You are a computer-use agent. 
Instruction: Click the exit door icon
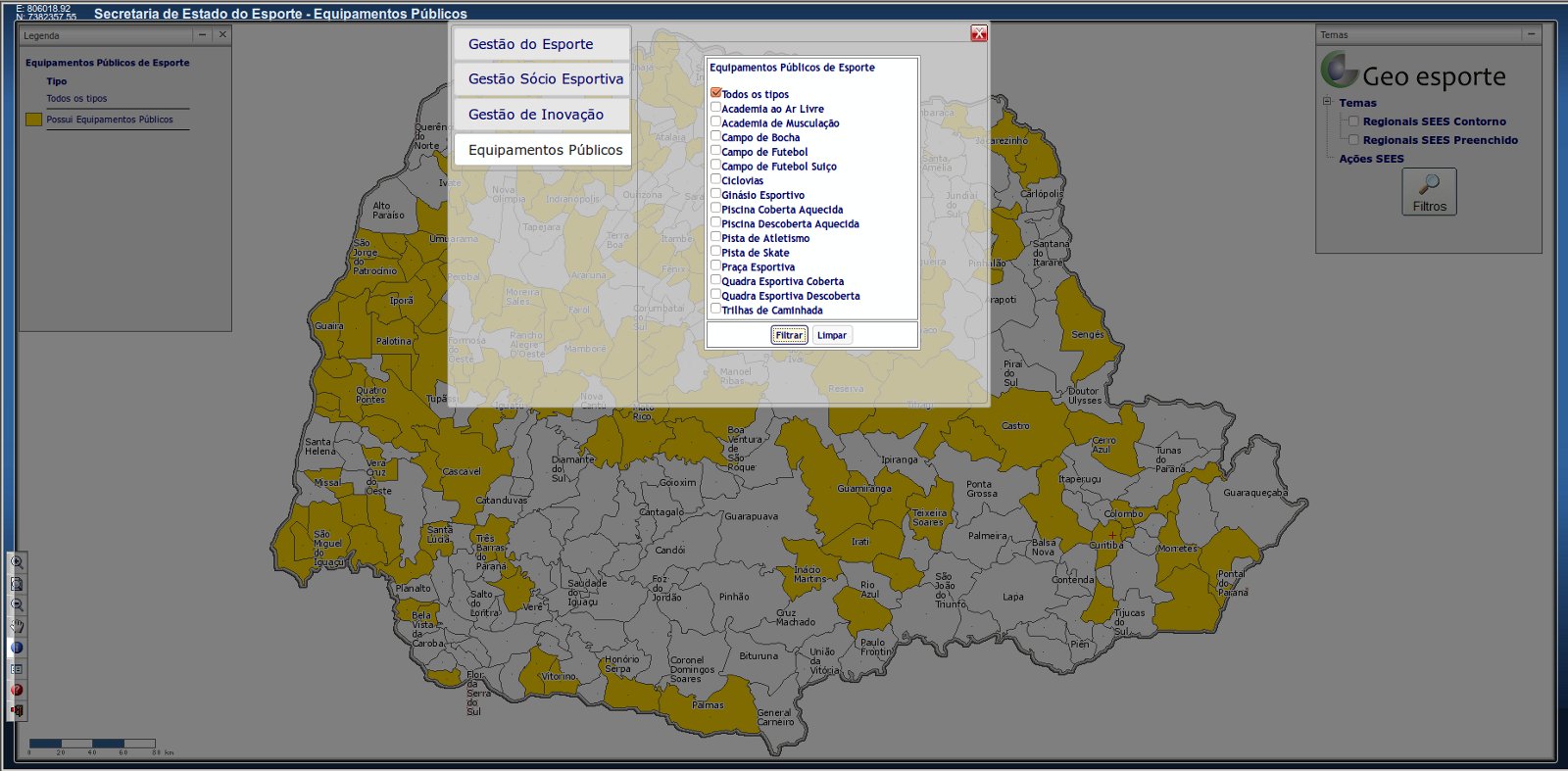point(17,710)
